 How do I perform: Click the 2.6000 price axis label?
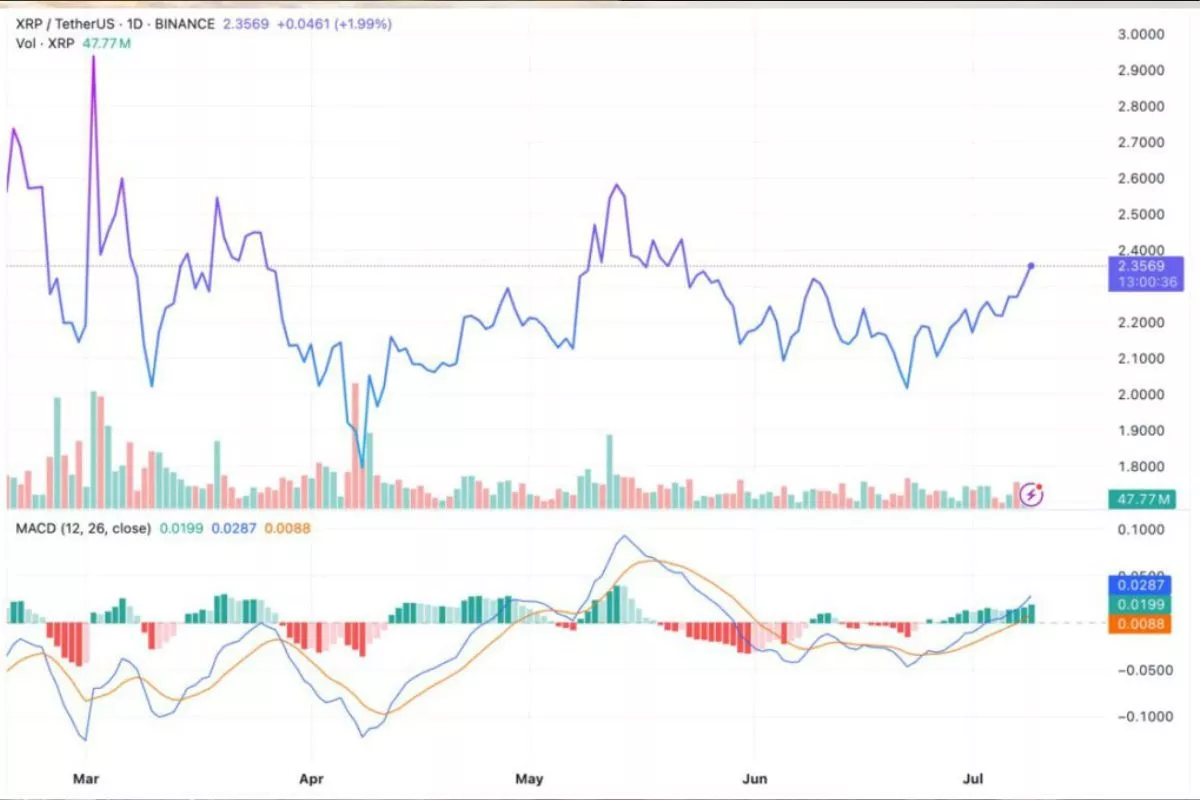(1143, 178)
